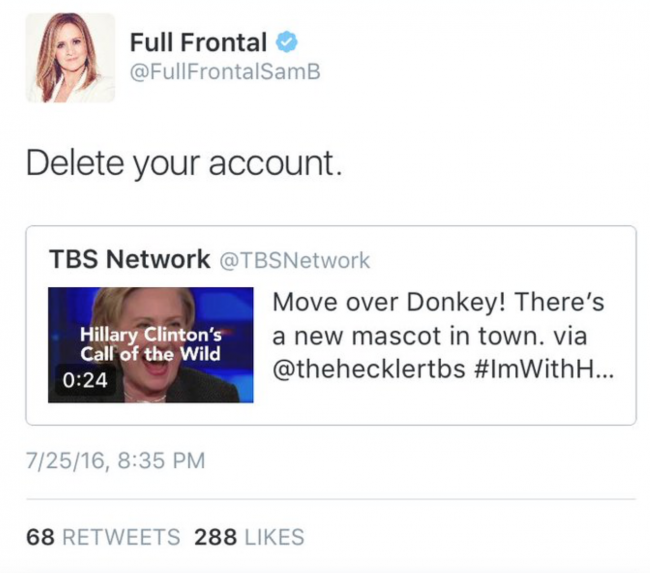
Task: Open the TBS Network display name
Action: tap(129, 260)
